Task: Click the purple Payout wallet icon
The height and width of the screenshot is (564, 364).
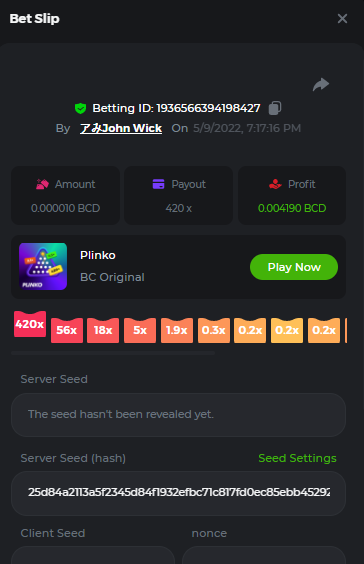Action: pos(158,184)
